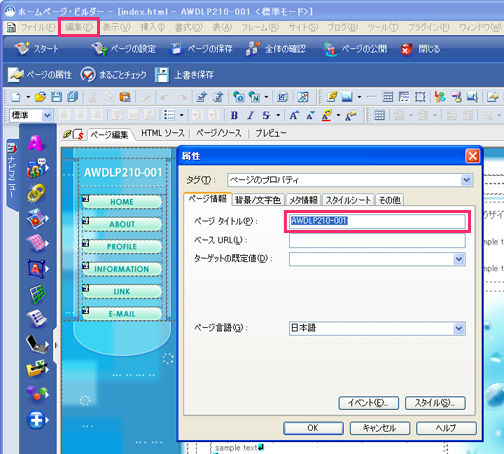504x454 pixels.
Task: Switch to スタイルシート tab in dialog
Action: 348,200
